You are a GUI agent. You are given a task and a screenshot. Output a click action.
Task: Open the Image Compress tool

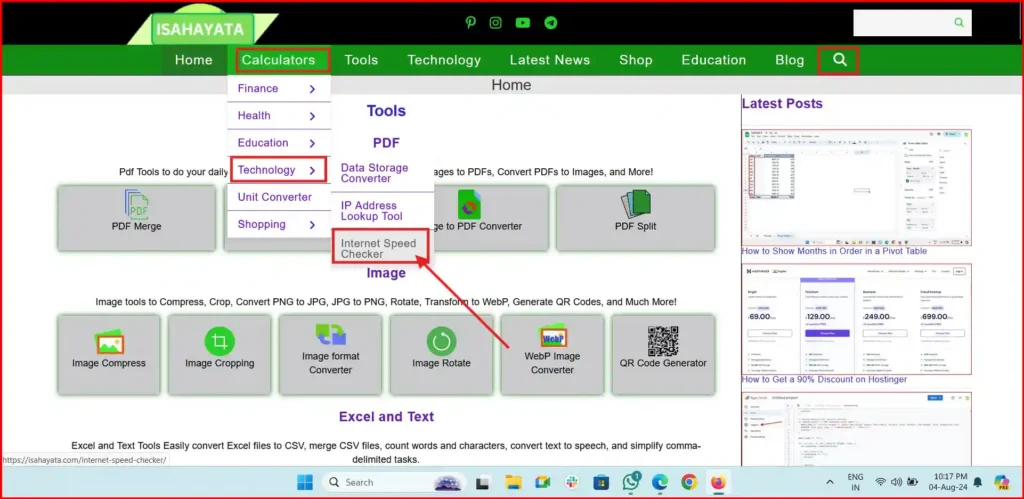[109, 346]
